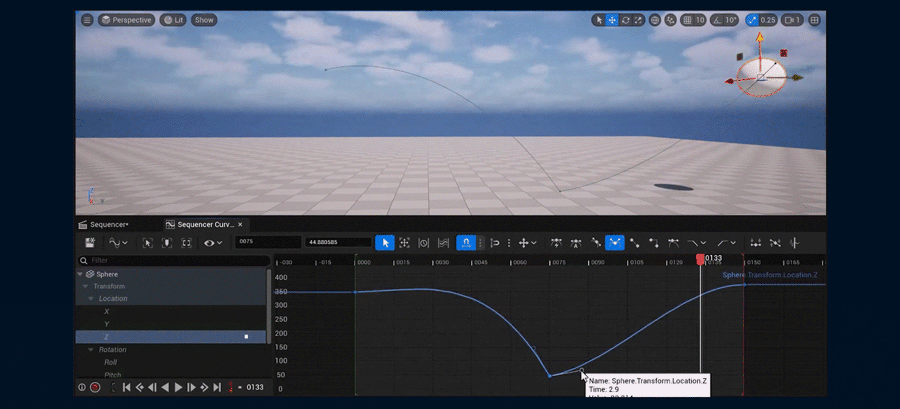Focus the curve Filter search field
This screenshot has width=900, height=409.
click(174, 260)
